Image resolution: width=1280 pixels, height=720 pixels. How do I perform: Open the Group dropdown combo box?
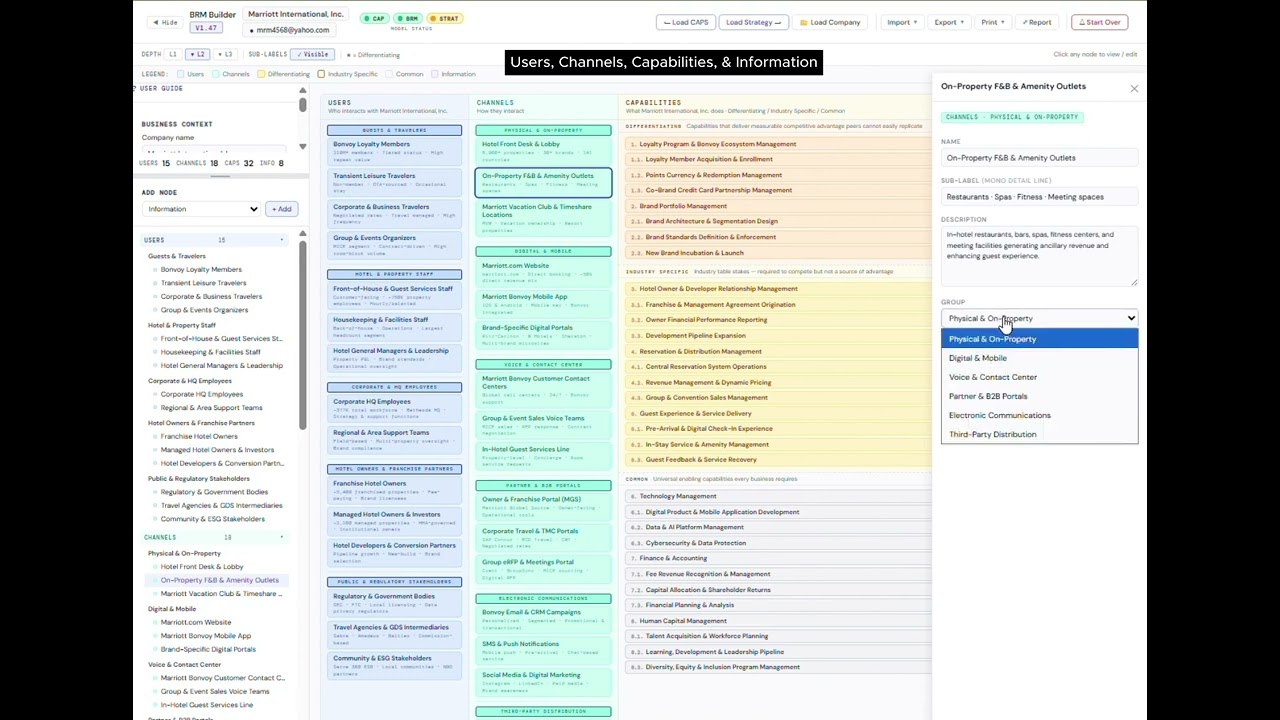pyautogui.click(x=1039, y=318)
